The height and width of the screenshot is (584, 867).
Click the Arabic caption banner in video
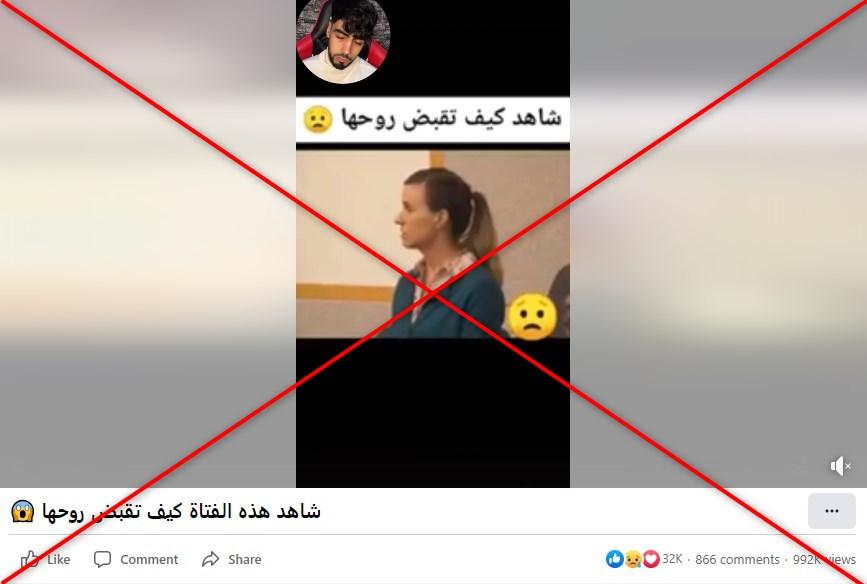point(433,119)
